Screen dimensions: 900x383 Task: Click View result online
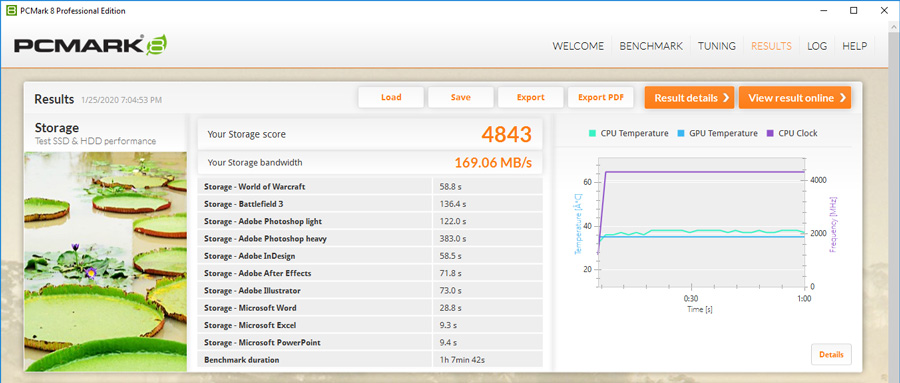click(x=794, y=98)
